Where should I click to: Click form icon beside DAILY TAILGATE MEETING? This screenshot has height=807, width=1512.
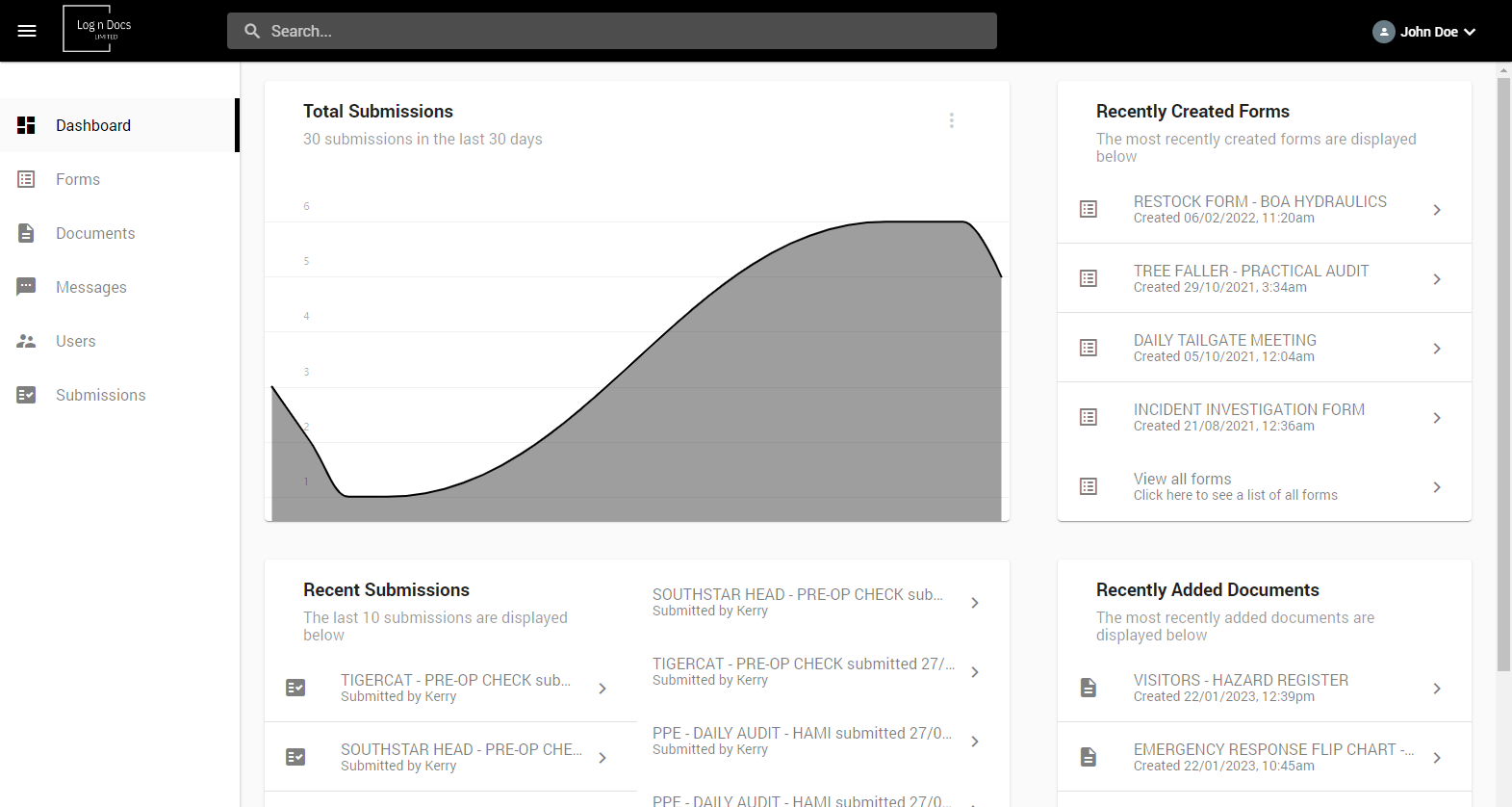(1089, 348)
